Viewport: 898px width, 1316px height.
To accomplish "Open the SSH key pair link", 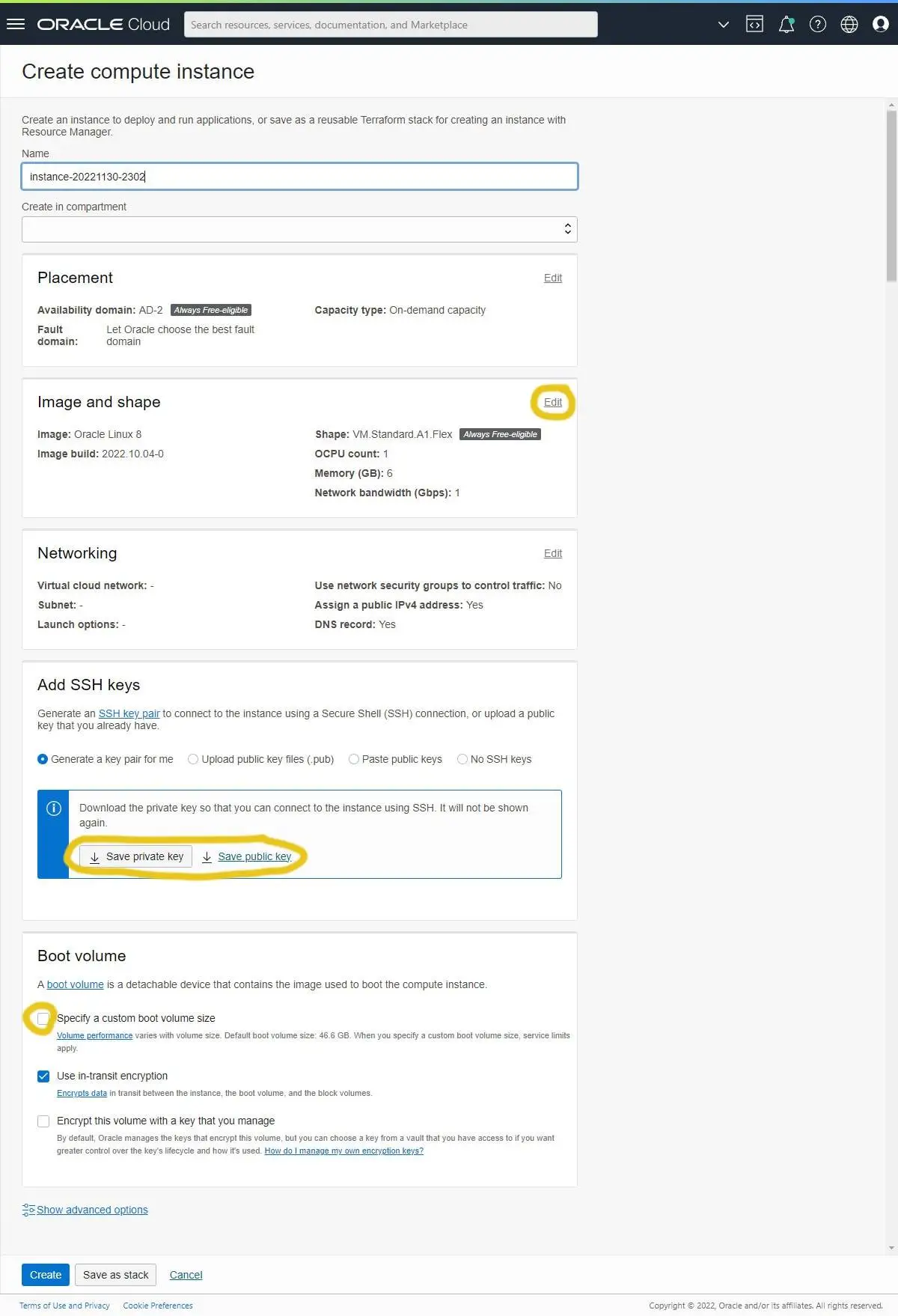I will tap(129, 713).
